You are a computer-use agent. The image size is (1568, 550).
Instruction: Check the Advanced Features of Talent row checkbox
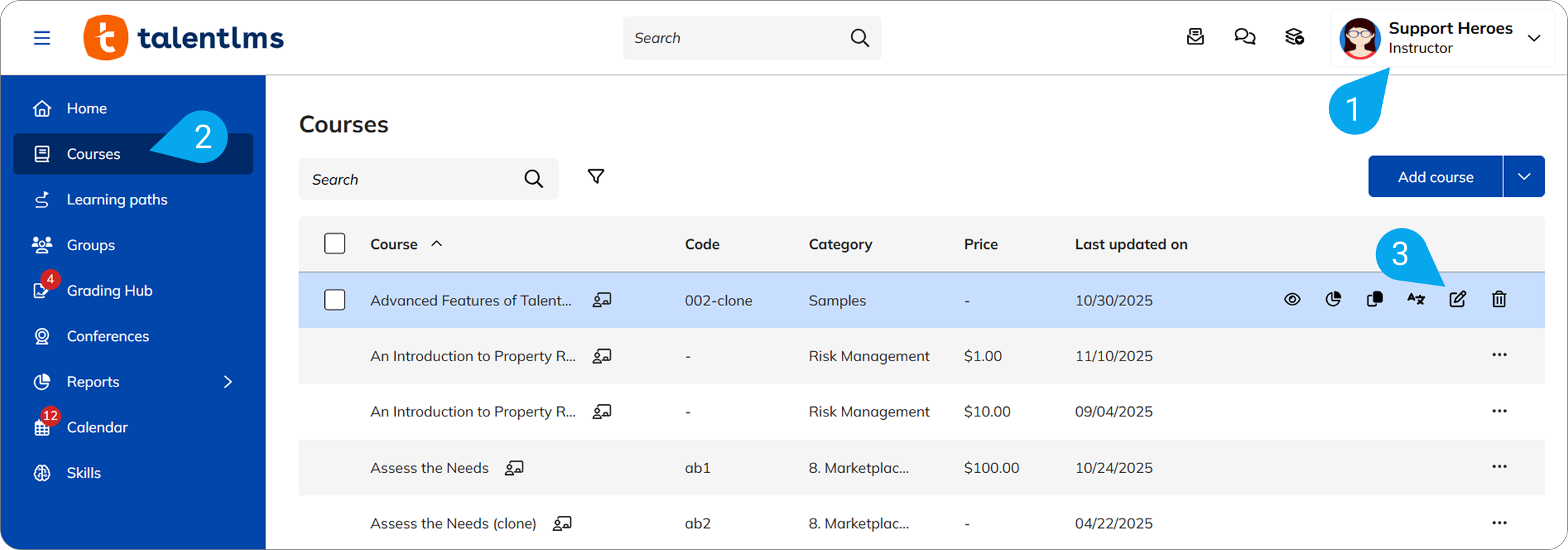click(334, 300)
